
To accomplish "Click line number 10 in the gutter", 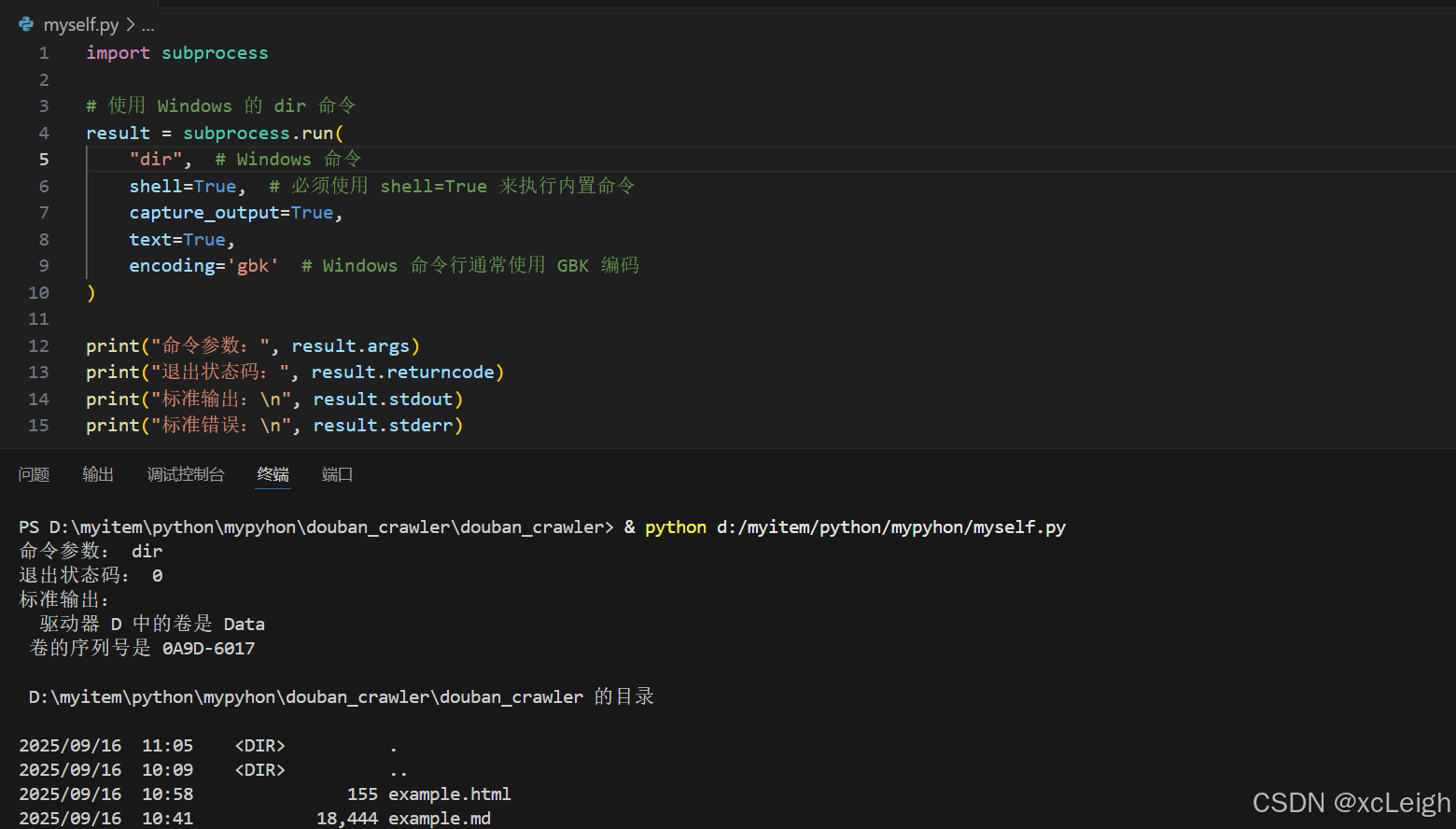I will point(38,293).
